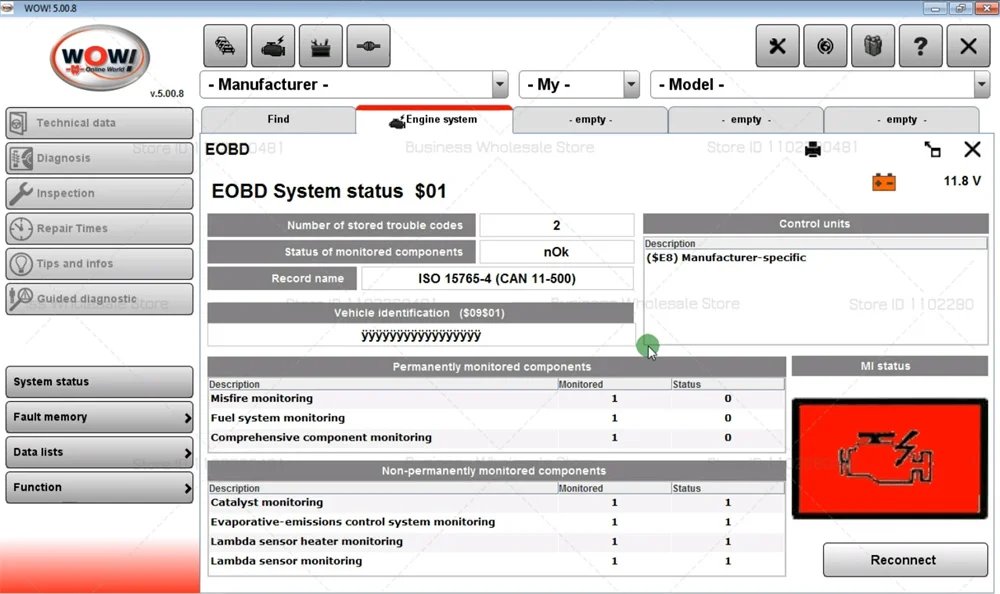Screen dimensions: 1000x594
Task: Expand the Function submenu
Action: tap(99, 487)
